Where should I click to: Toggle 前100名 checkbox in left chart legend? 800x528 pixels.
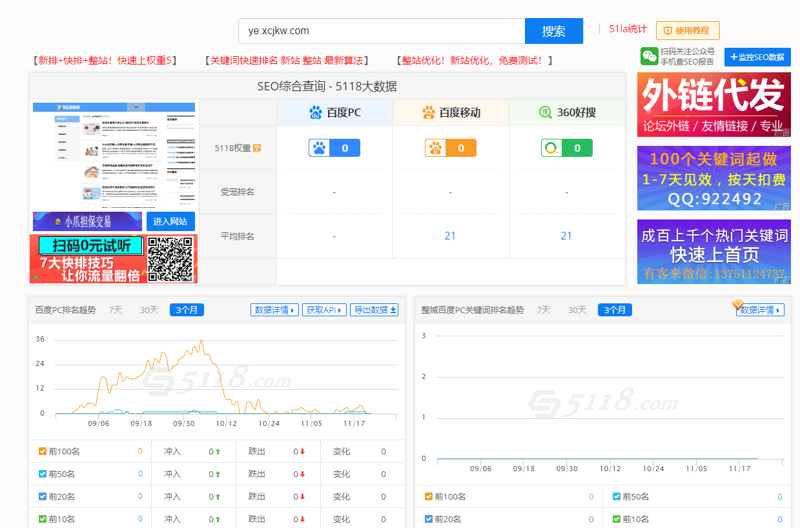click(x=42, y=451)
